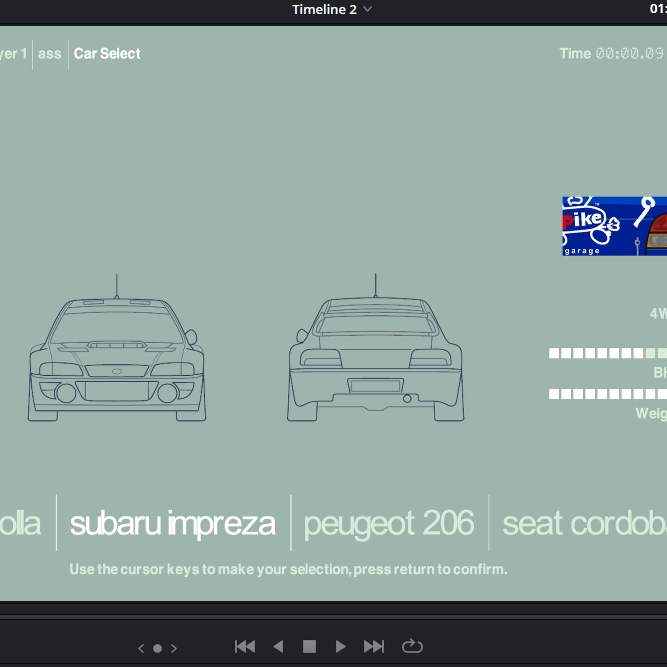The width and height of the screenshot is (667, 667).
Task: Go to next marker chevron
Action: click(x=174, y=648)
